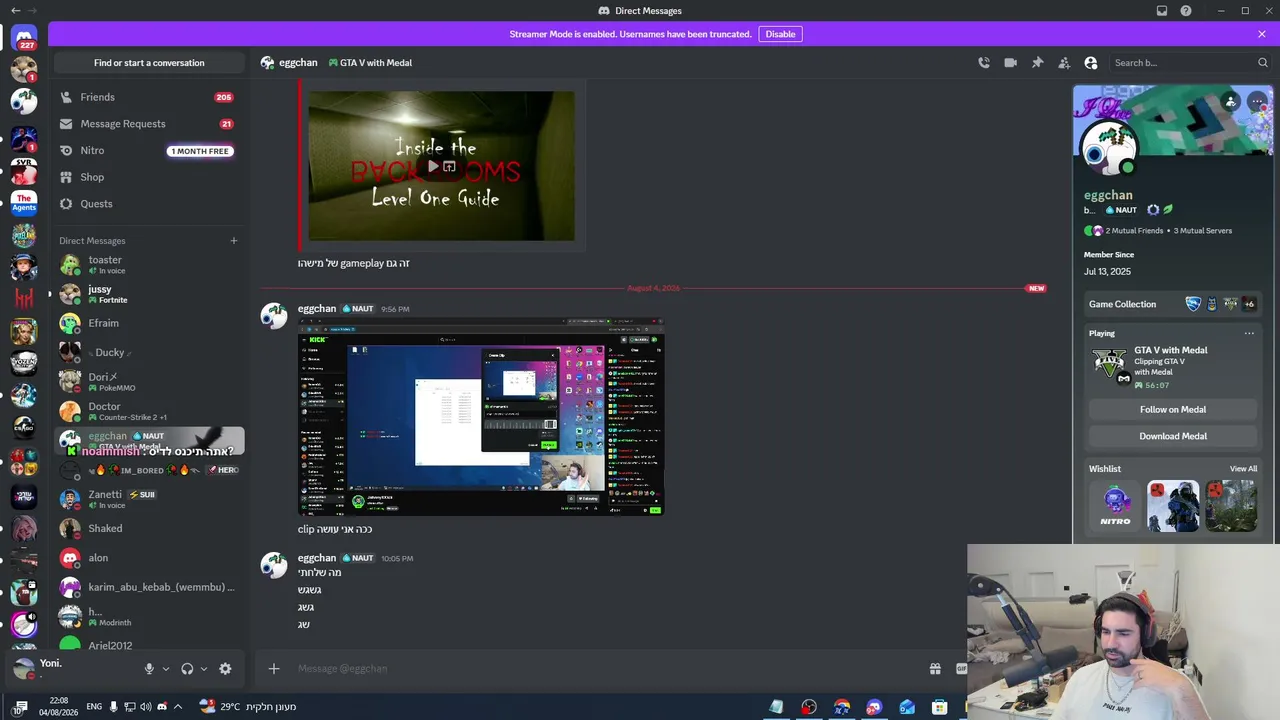
Task: Open the Kick stream screenshot attachment
Action: [x=481, y=417]
